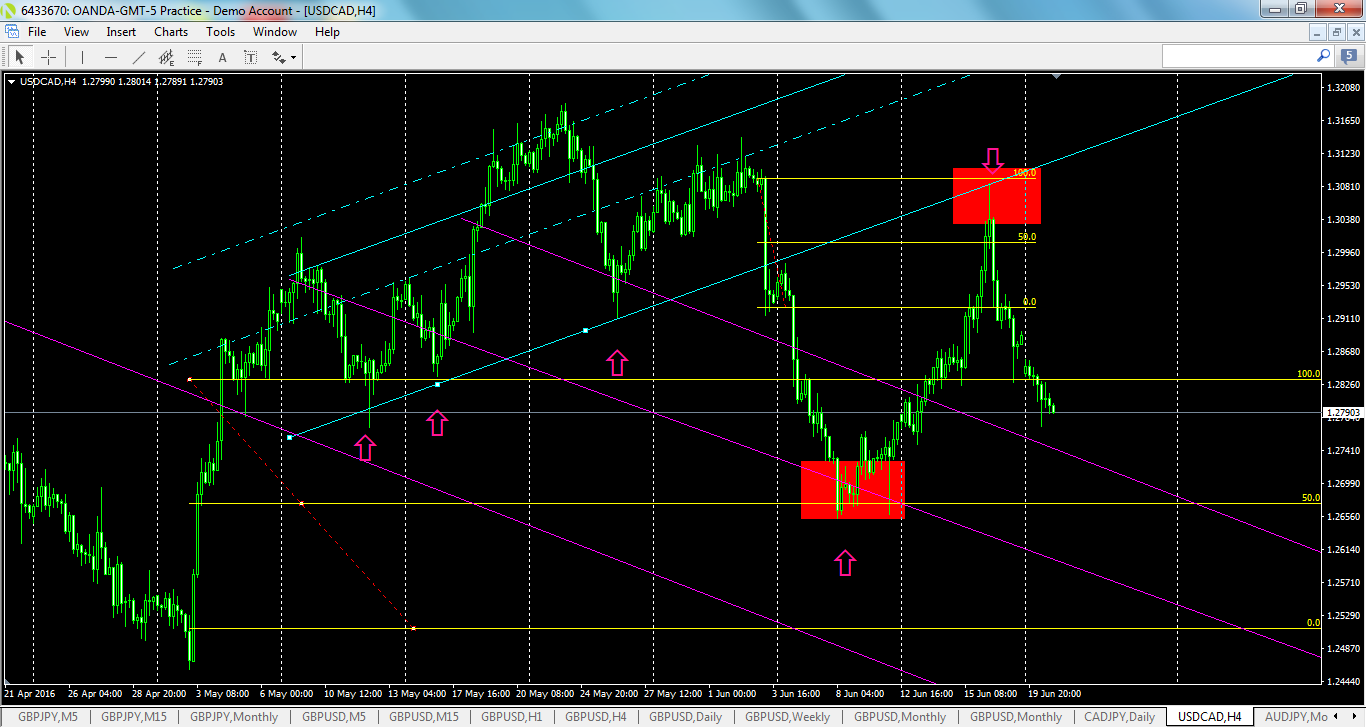Open the news notification showing 5 items

pyautogui.click(x=1348, y=56)
